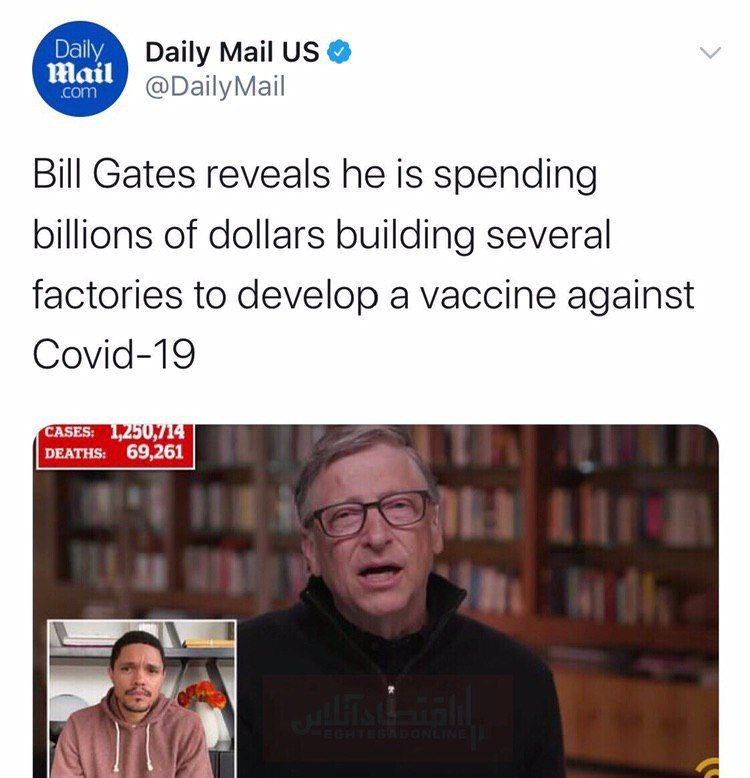Visit the @DailyMail handle link

point(215,86)
